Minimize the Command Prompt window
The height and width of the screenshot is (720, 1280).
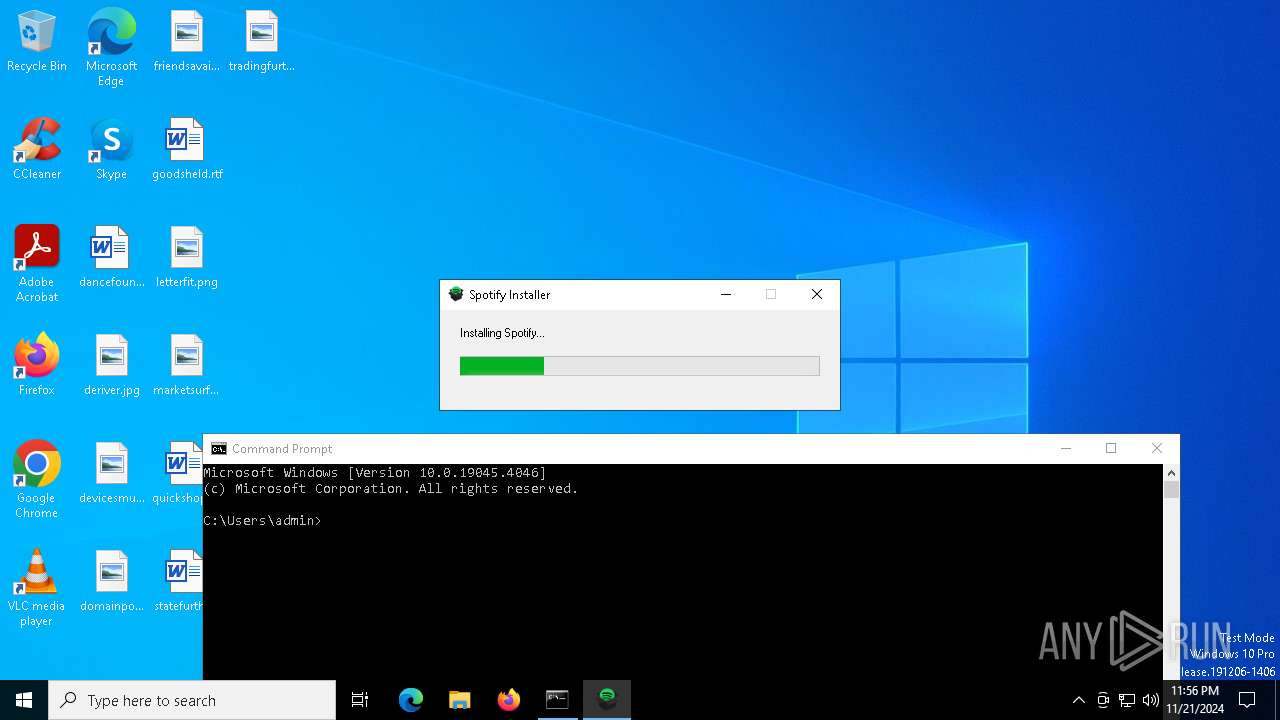pos(1065,449)
